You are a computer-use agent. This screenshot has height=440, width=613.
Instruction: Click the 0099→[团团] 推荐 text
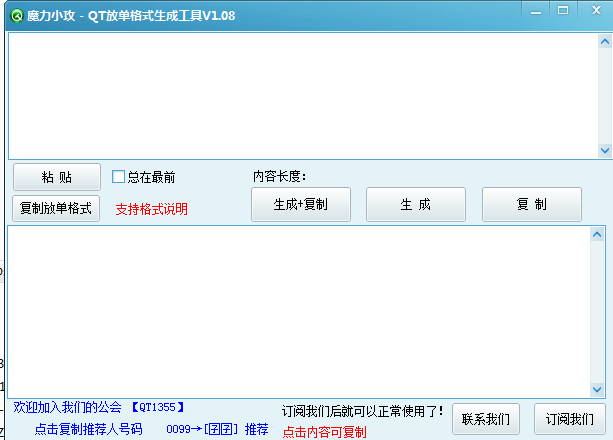(x=217, y=429)
